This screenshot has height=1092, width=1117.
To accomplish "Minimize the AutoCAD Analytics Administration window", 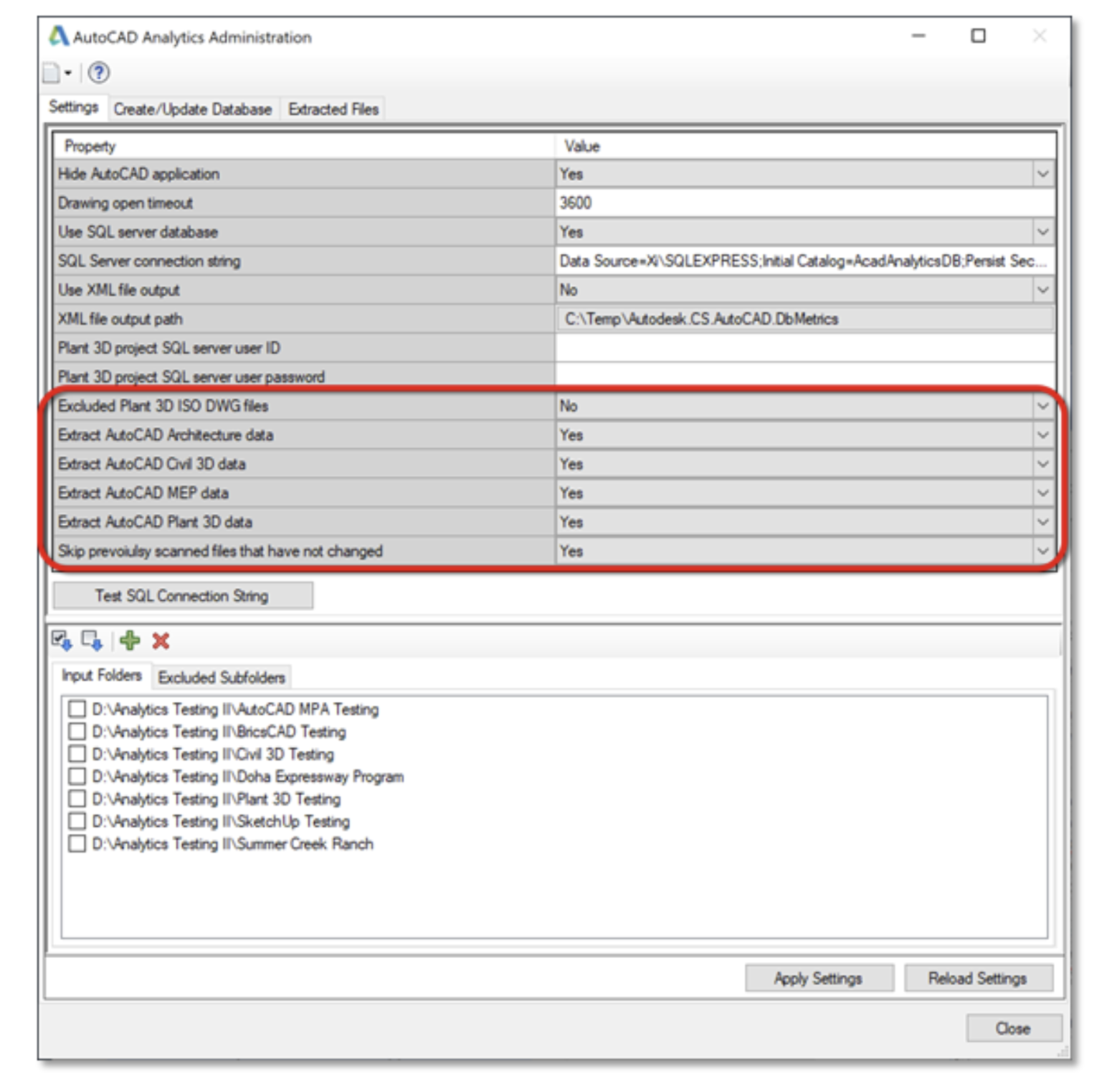I will [918, 36].
